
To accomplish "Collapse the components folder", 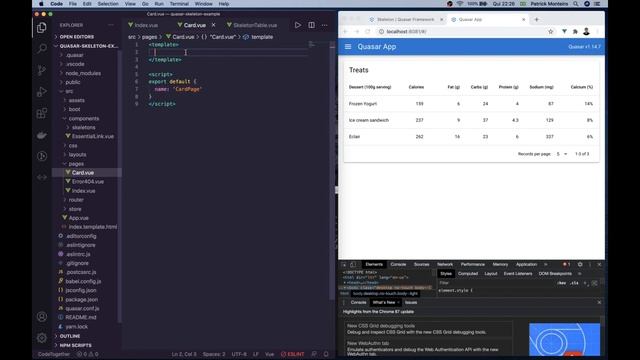I will (84, 118).
